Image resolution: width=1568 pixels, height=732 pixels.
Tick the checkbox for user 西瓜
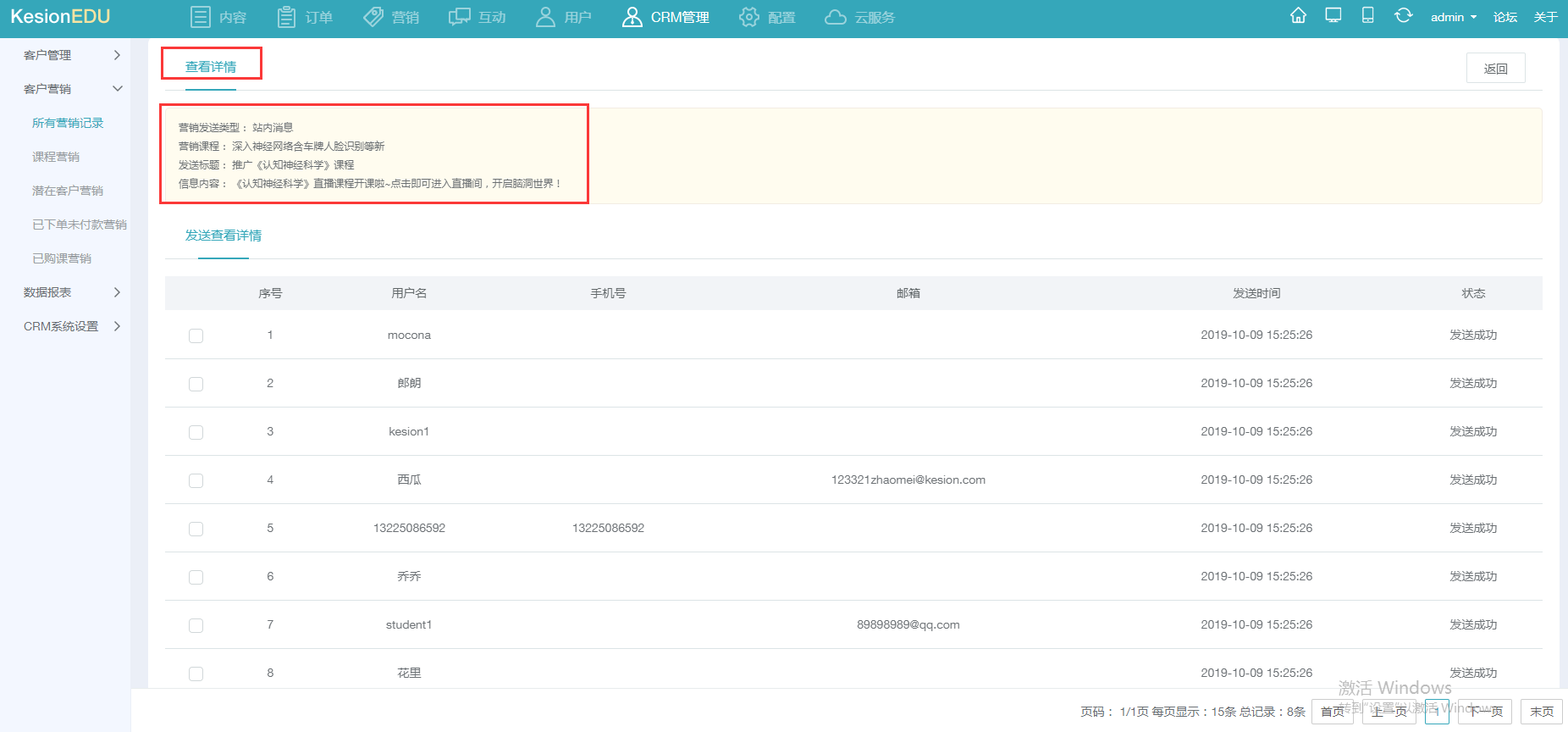[196, 480]
